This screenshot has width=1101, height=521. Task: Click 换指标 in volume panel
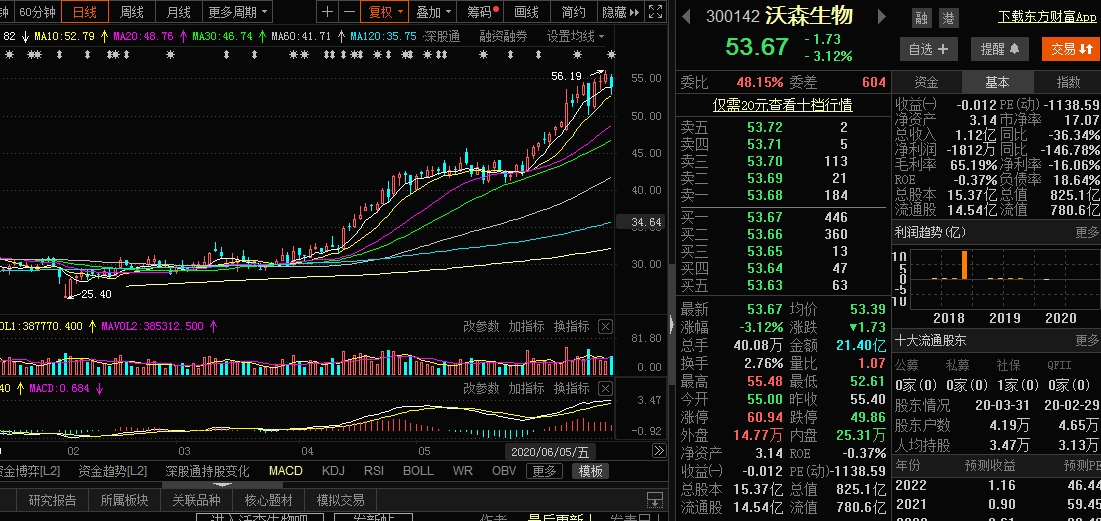pos(572,327)
